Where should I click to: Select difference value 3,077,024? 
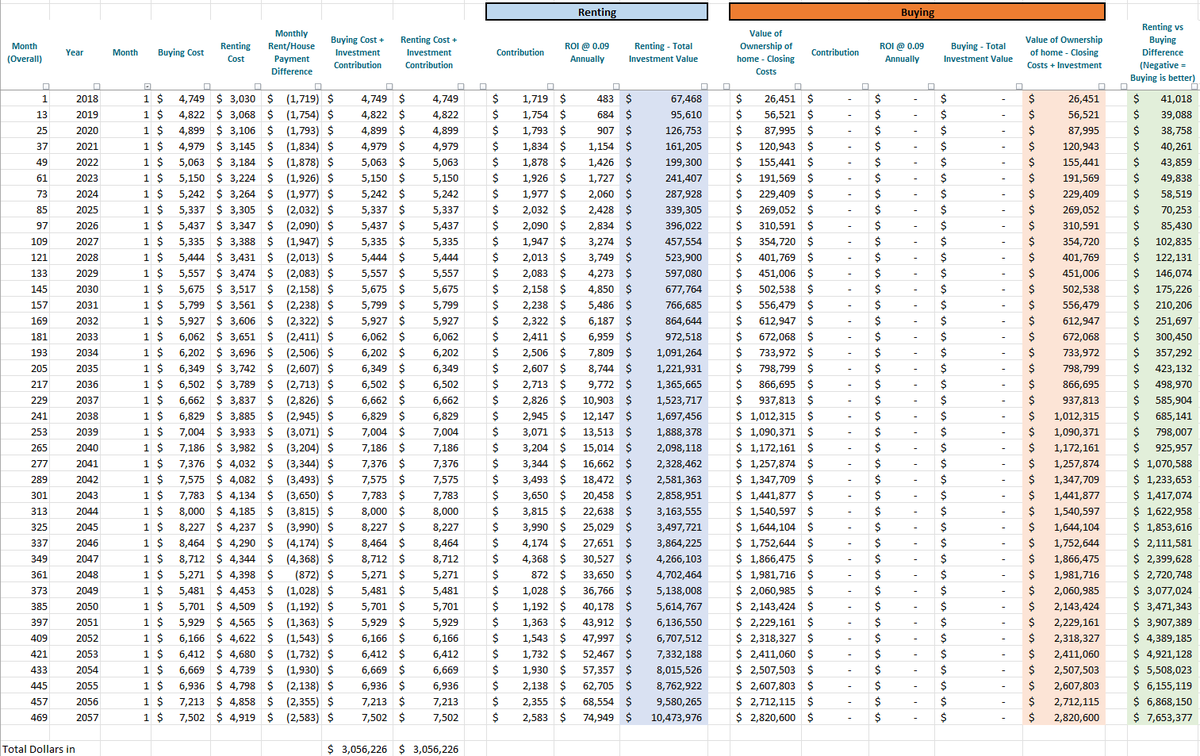coord(1160,591)
